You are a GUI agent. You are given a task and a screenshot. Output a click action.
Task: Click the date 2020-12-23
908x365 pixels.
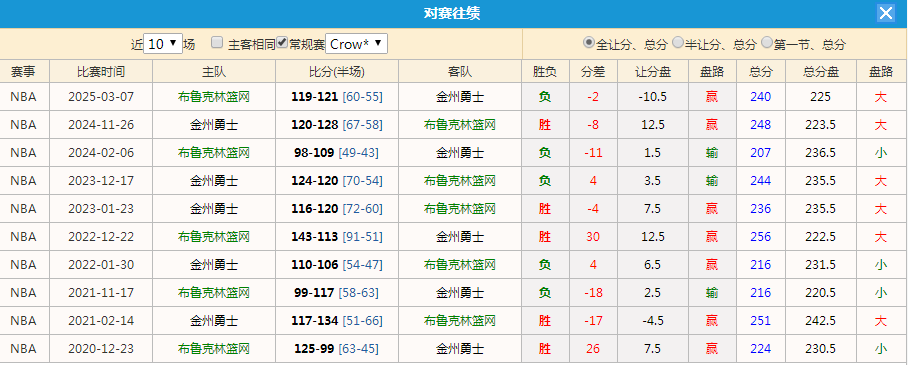101,349
